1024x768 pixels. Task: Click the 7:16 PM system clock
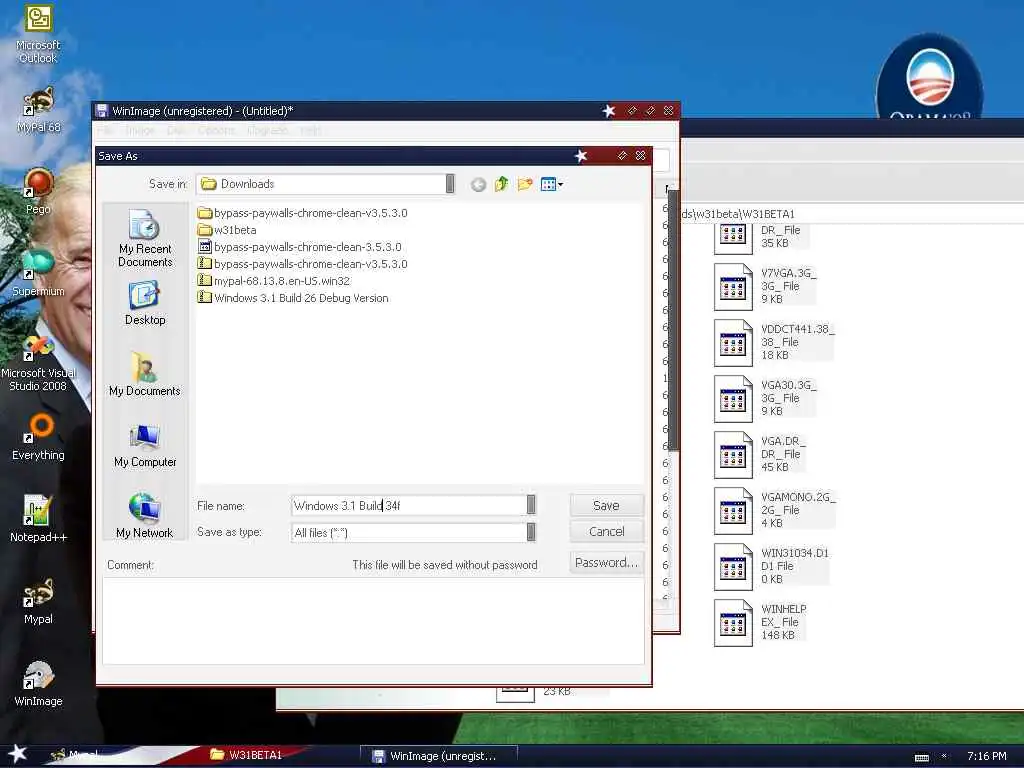pyautogui.click(x=986, y=756)
